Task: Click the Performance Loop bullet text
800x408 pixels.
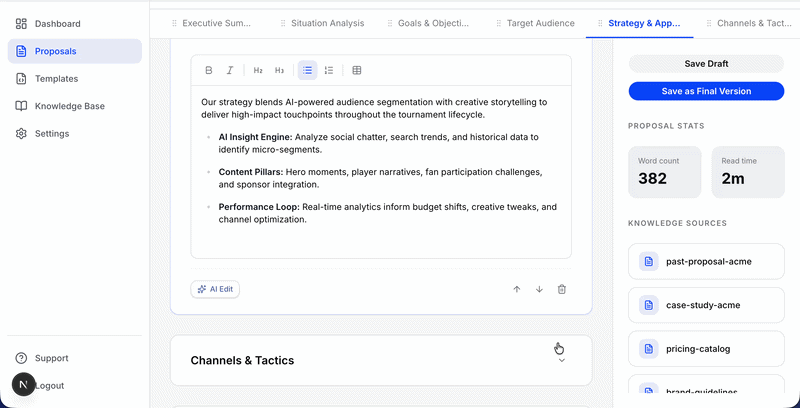Action: click(x=388, y=213)
